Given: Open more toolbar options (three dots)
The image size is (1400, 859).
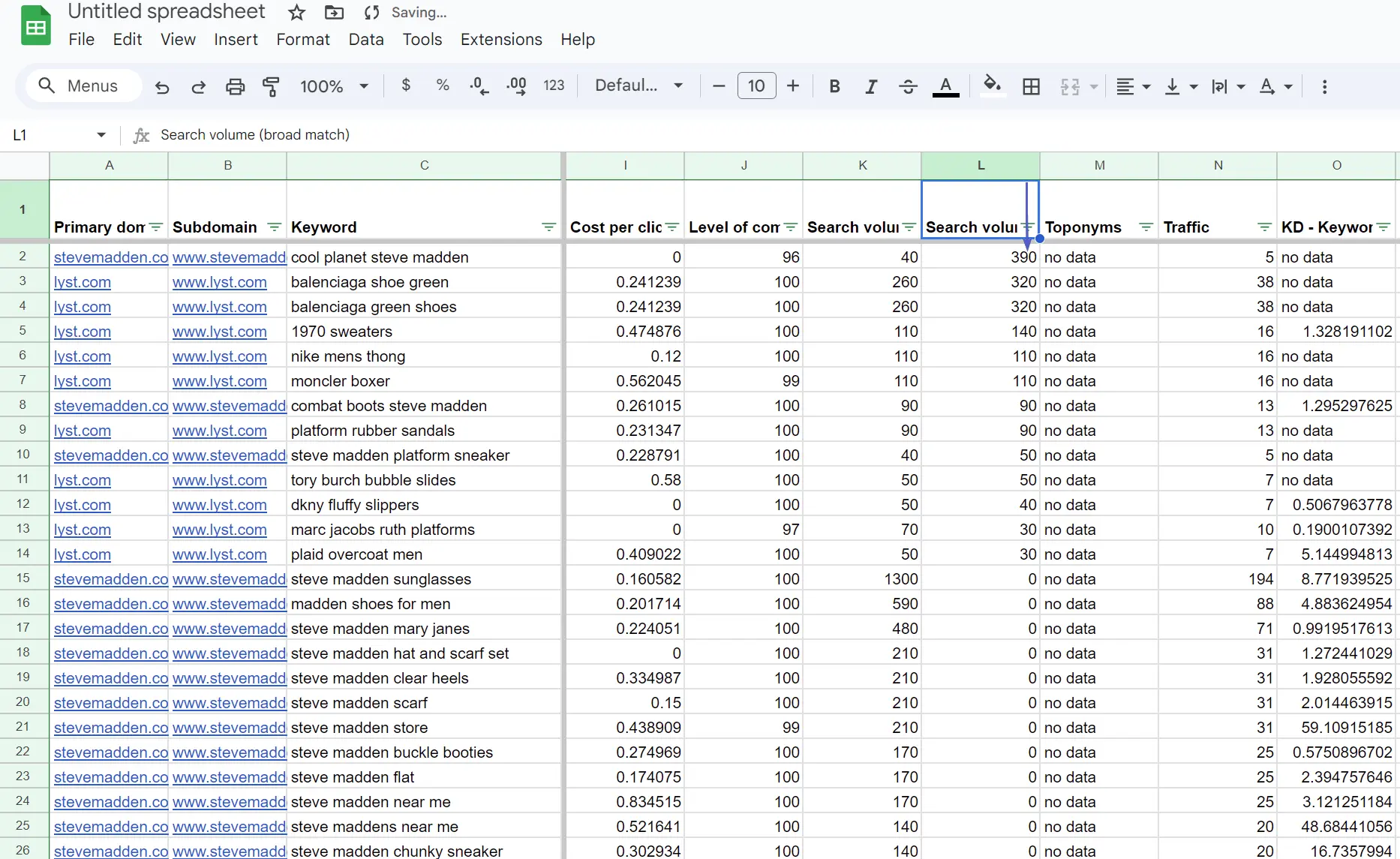Looking at the screenshot, I should tap(1324, 86).
